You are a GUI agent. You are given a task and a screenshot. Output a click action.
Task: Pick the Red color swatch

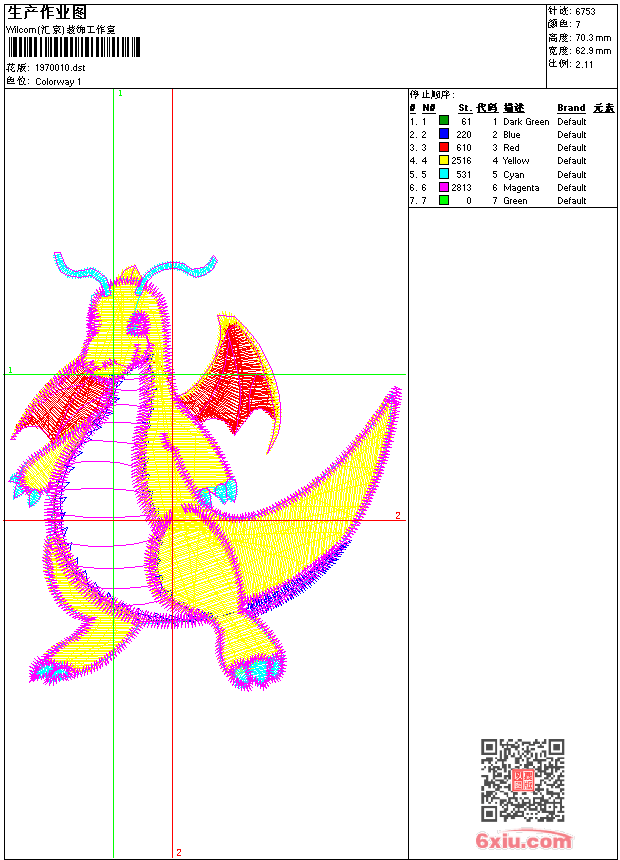coord(444,147)
